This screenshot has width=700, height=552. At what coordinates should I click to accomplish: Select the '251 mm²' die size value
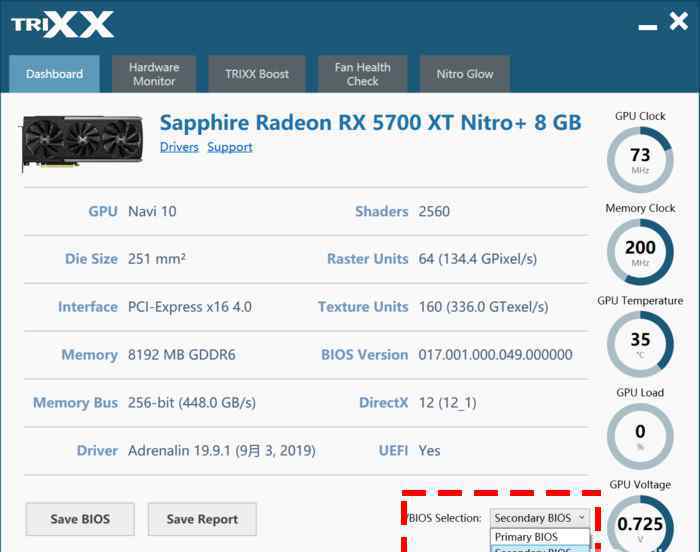coord(157,259)
